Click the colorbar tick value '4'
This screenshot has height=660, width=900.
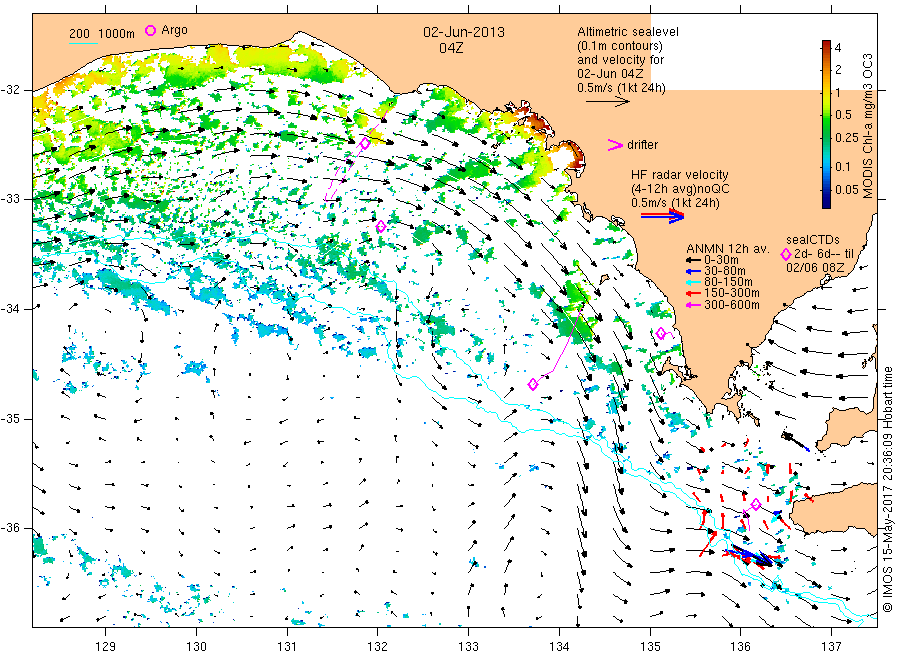click(838, 48)
